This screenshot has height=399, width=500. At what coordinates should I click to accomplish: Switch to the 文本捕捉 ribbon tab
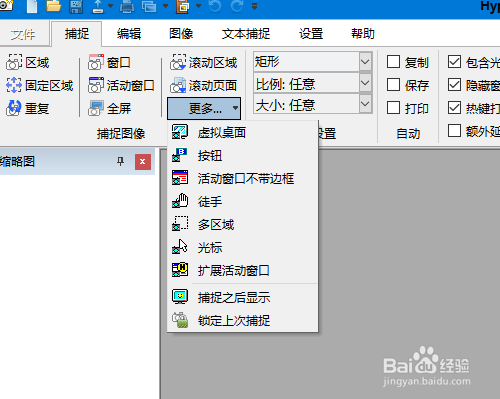(x=246, y=34)
